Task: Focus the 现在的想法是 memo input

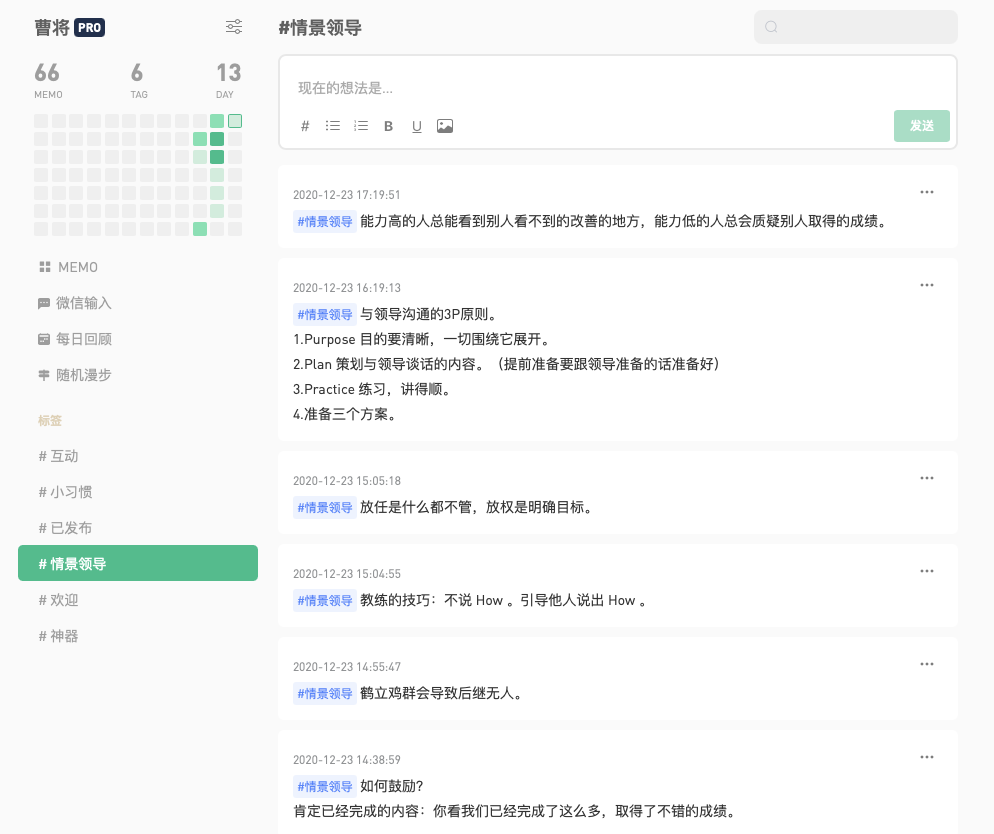Action: [617, 88]
